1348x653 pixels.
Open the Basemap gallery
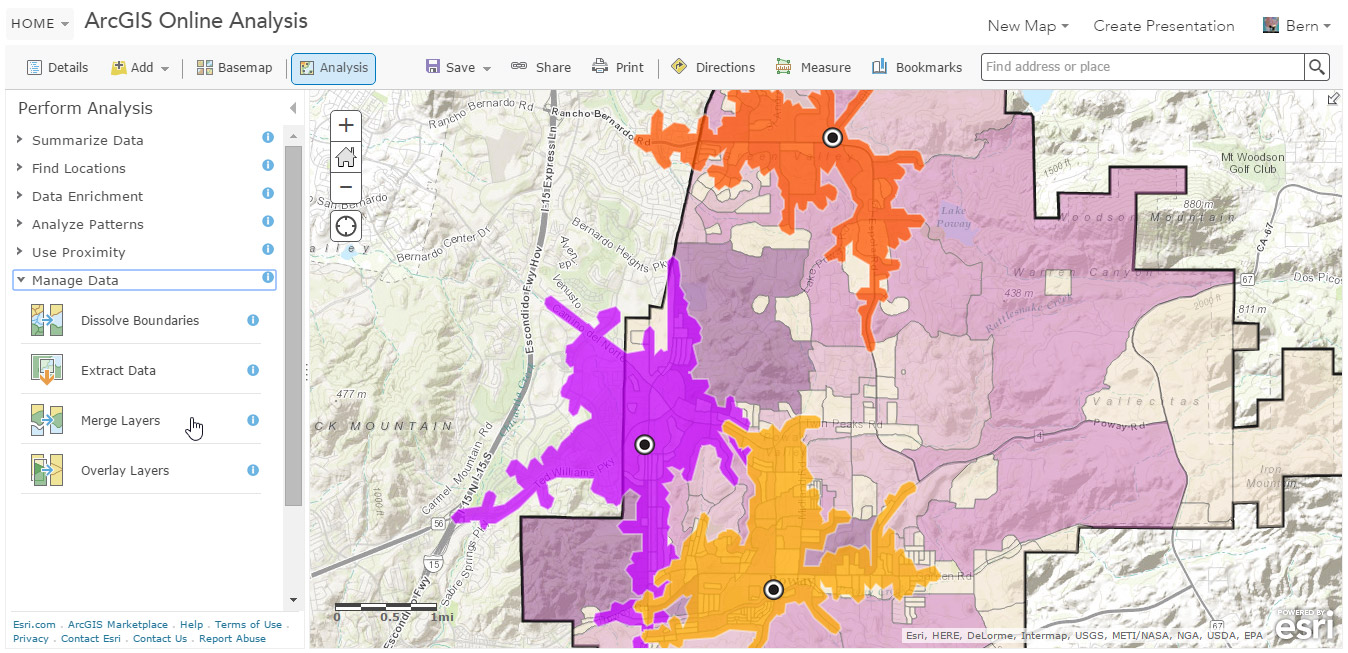point(235,68)
